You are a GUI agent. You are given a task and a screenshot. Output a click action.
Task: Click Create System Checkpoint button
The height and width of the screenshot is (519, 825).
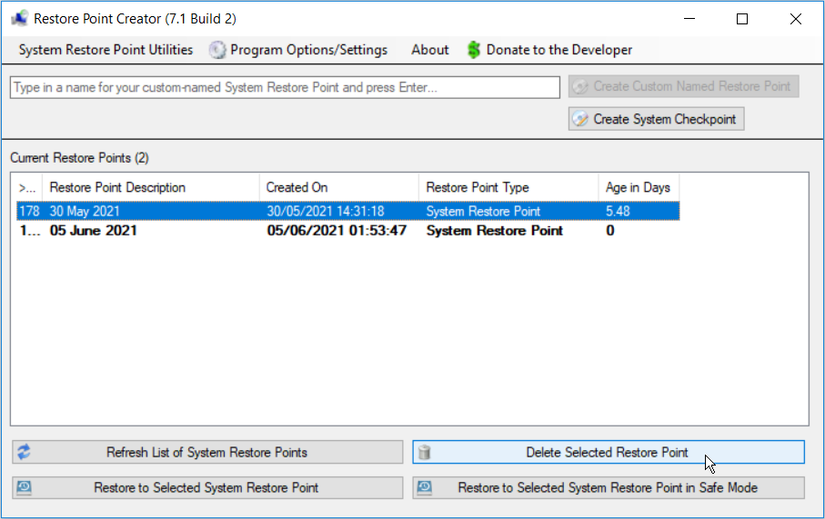(x=656, y=119)
